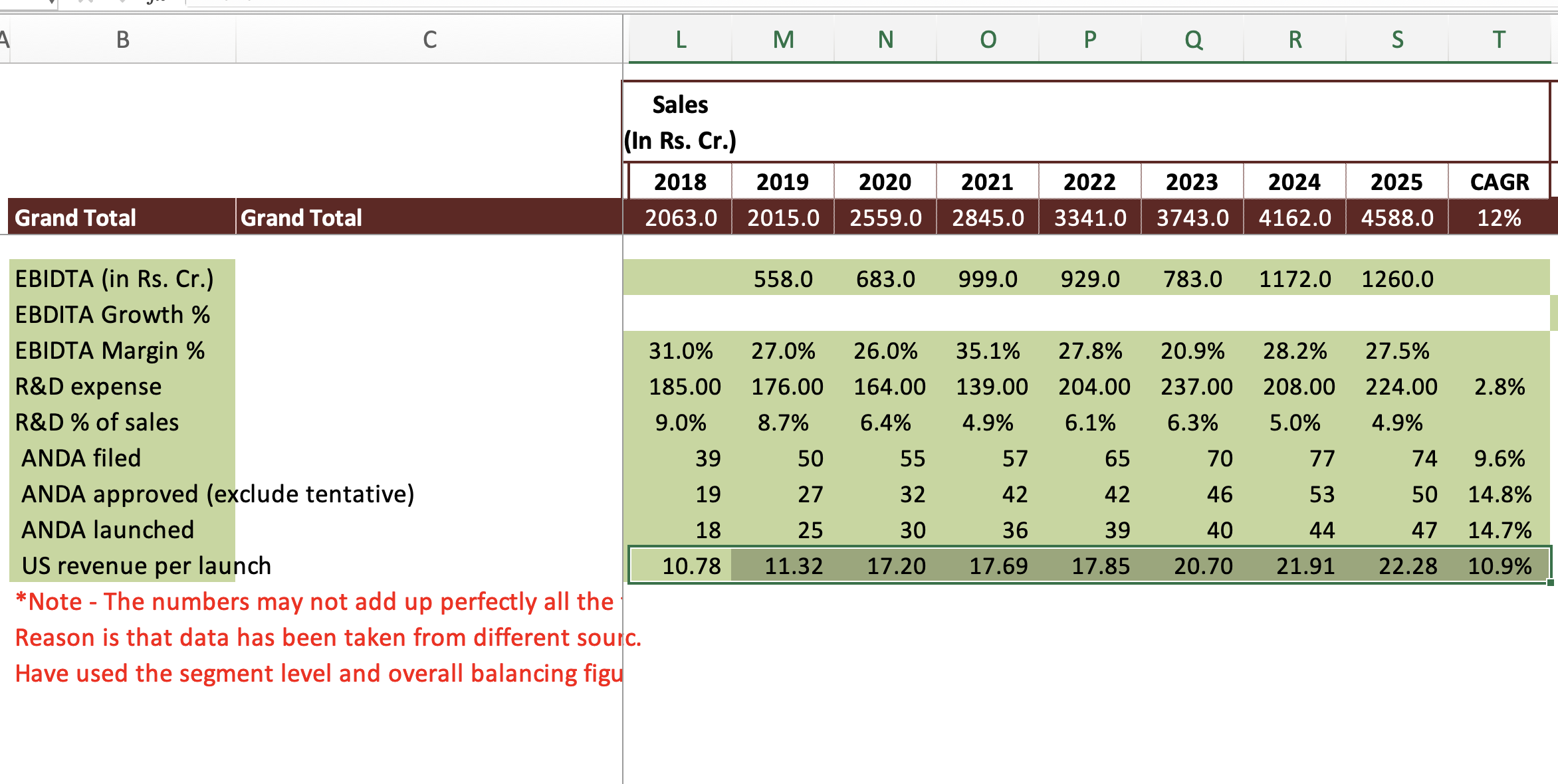Click the 2025 Grand Total cell 4588.0
This screenshot has height=784, width=1558.
1396,218
